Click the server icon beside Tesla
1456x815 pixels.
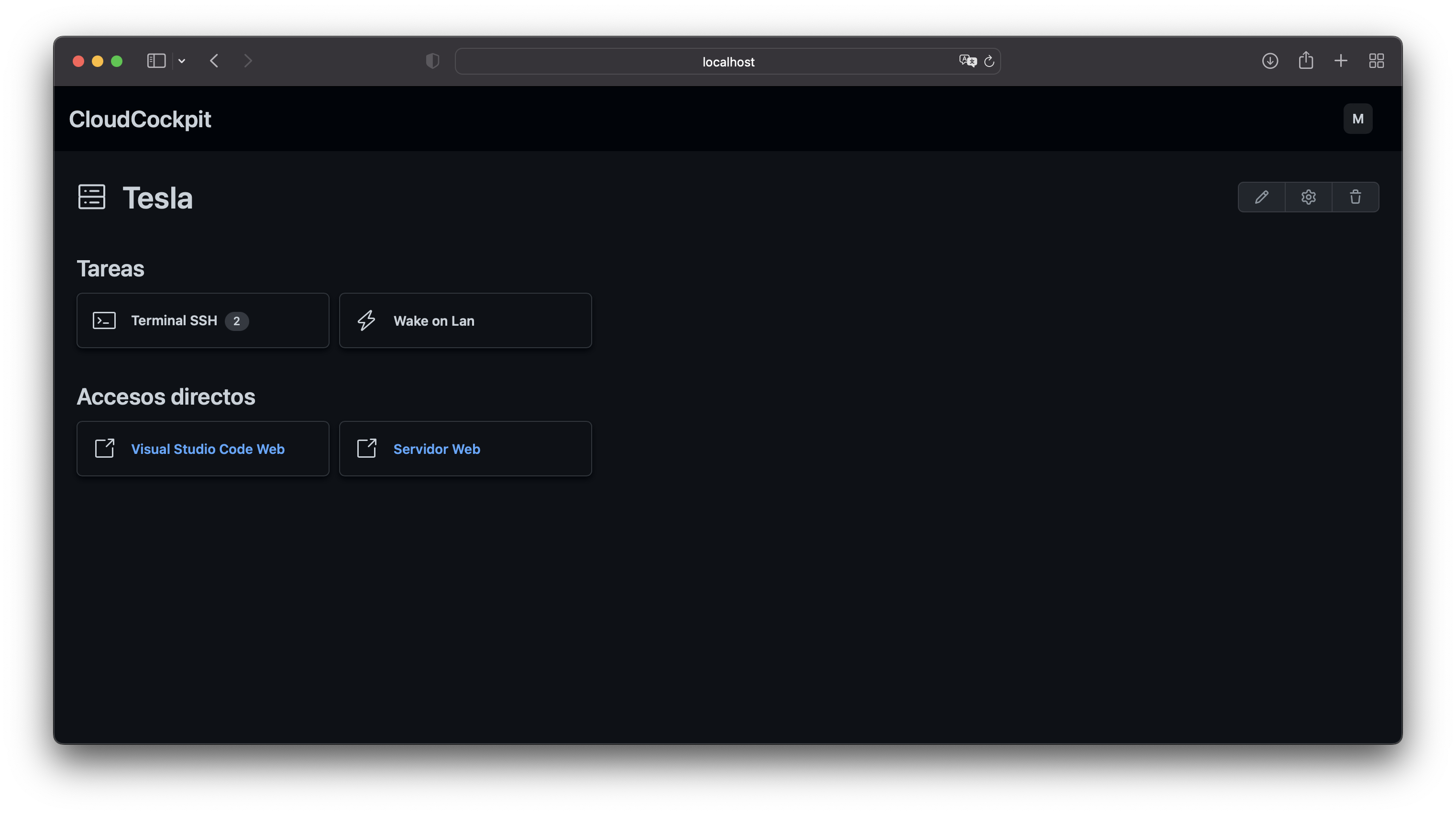click(x=91, y=197)
